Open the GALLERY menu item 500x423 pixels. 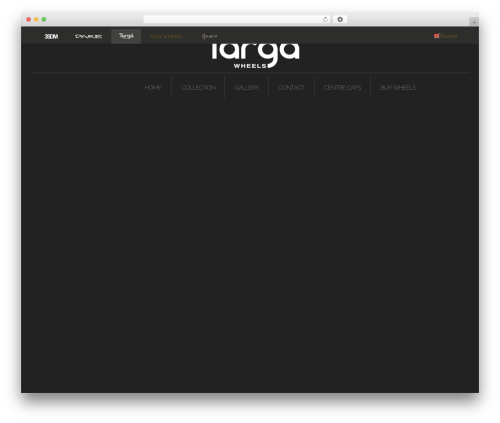tap(247, 87)
